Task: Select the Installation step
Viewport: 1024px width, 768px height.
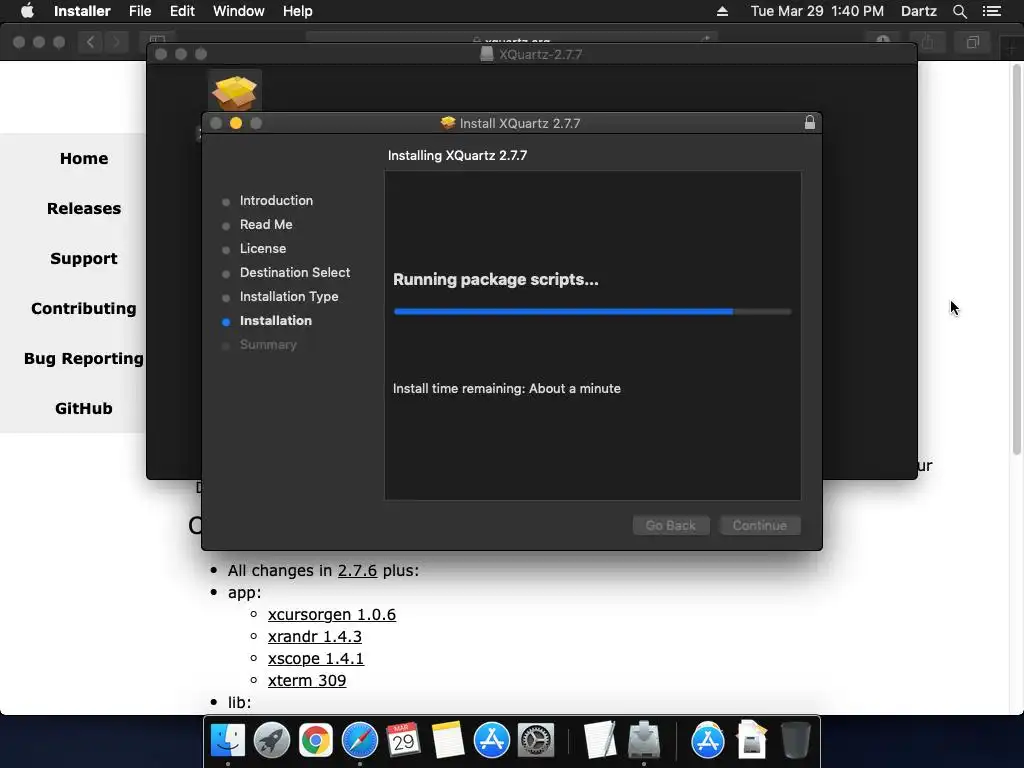Action: click(276, 321)
